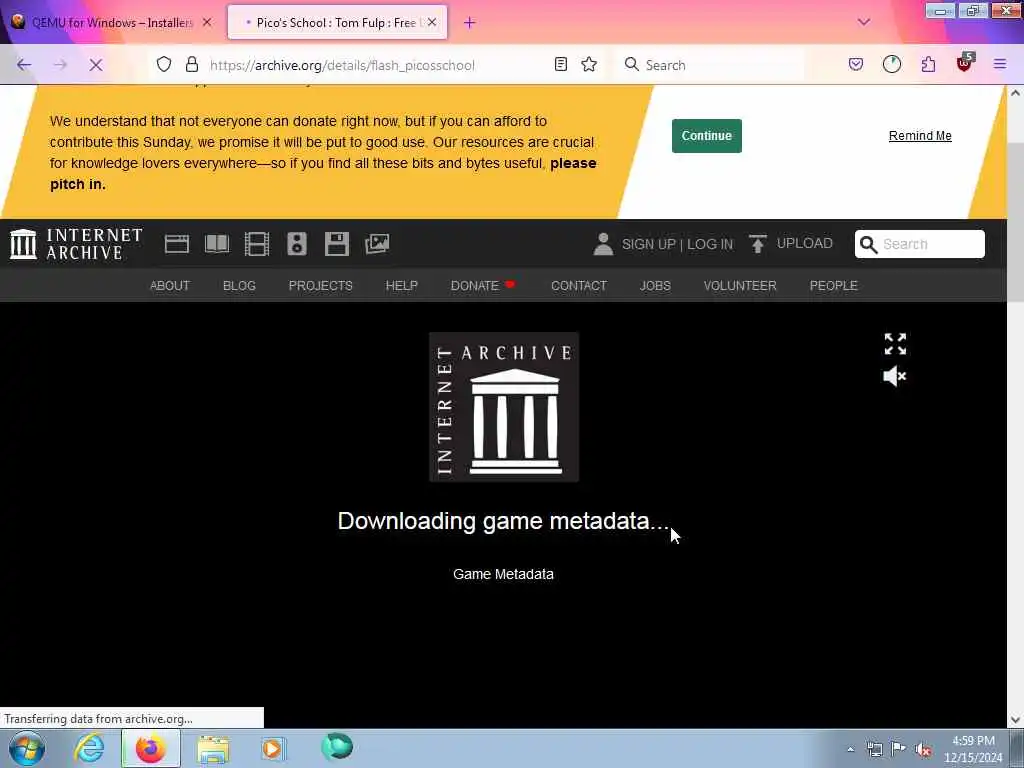Open the JOBS menu item
The height and width of the screenshot is (768, 1024).
[655, 285]
